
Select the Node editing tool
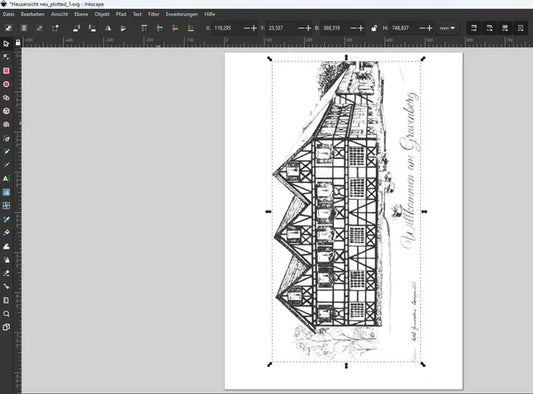tap(6, 57)
